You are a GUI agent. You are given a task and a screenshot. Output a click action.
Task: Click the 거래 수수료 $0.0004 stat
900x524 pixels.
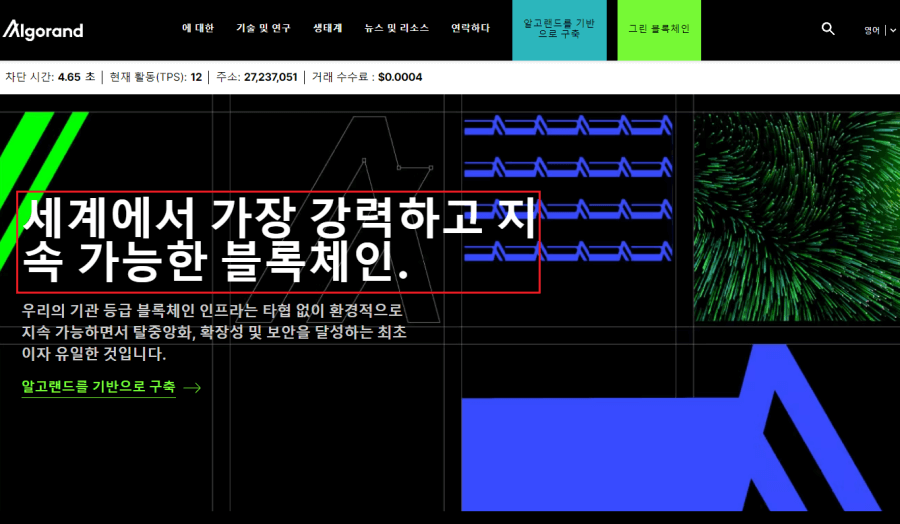tap(367, 77)
